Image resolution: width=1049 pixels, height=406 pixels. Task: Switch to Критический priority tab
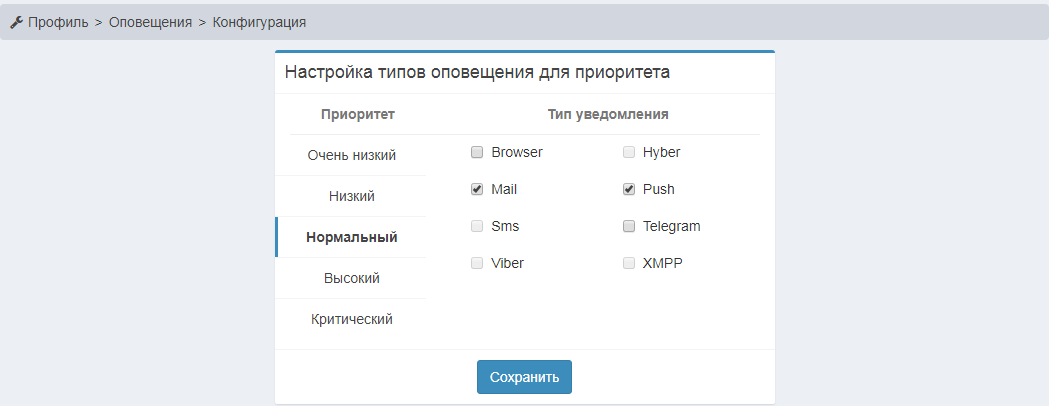coord(351,319)
